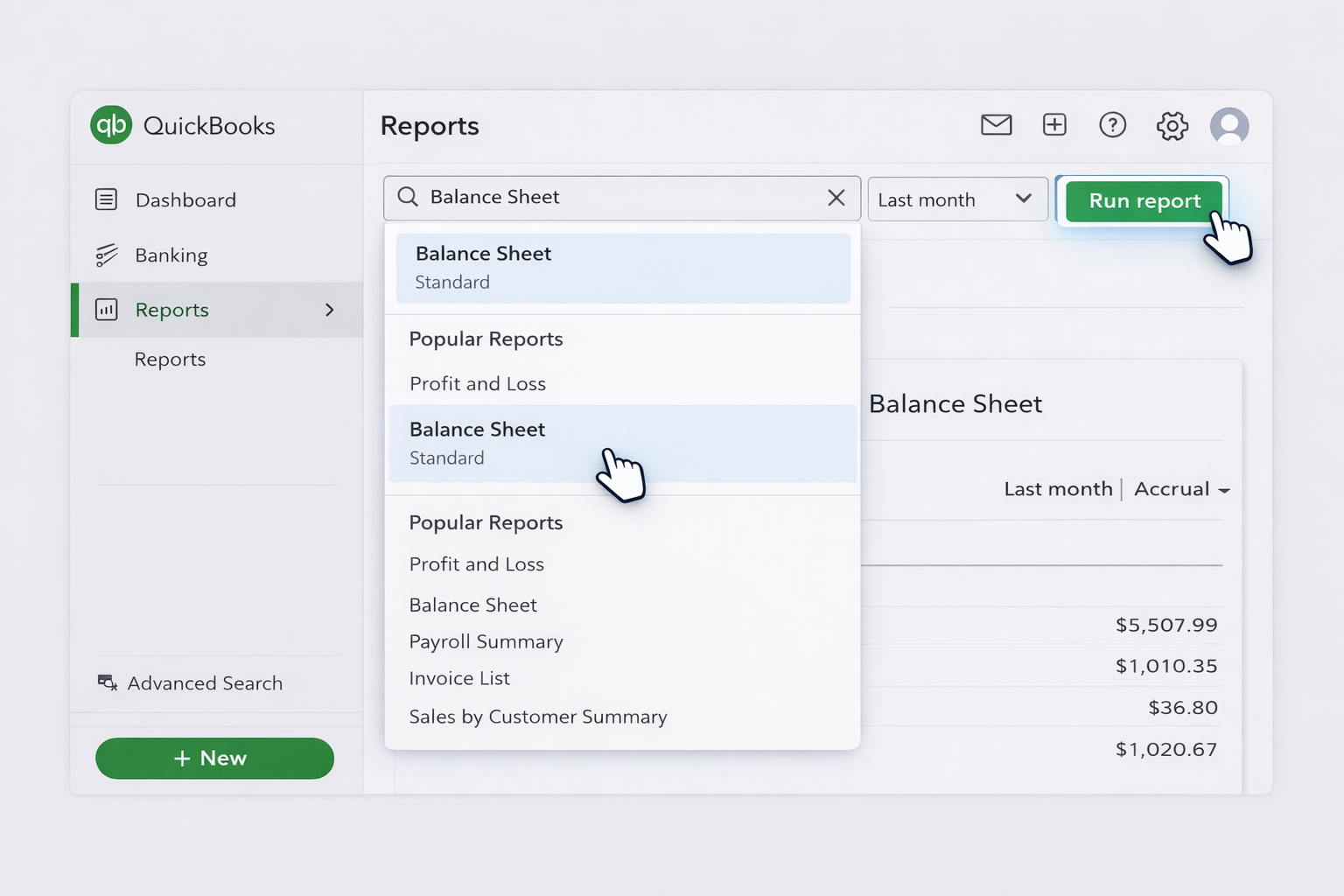Select the hovered Balance Sheet Standard entry
1344x896 pixels.
point(623,444)
